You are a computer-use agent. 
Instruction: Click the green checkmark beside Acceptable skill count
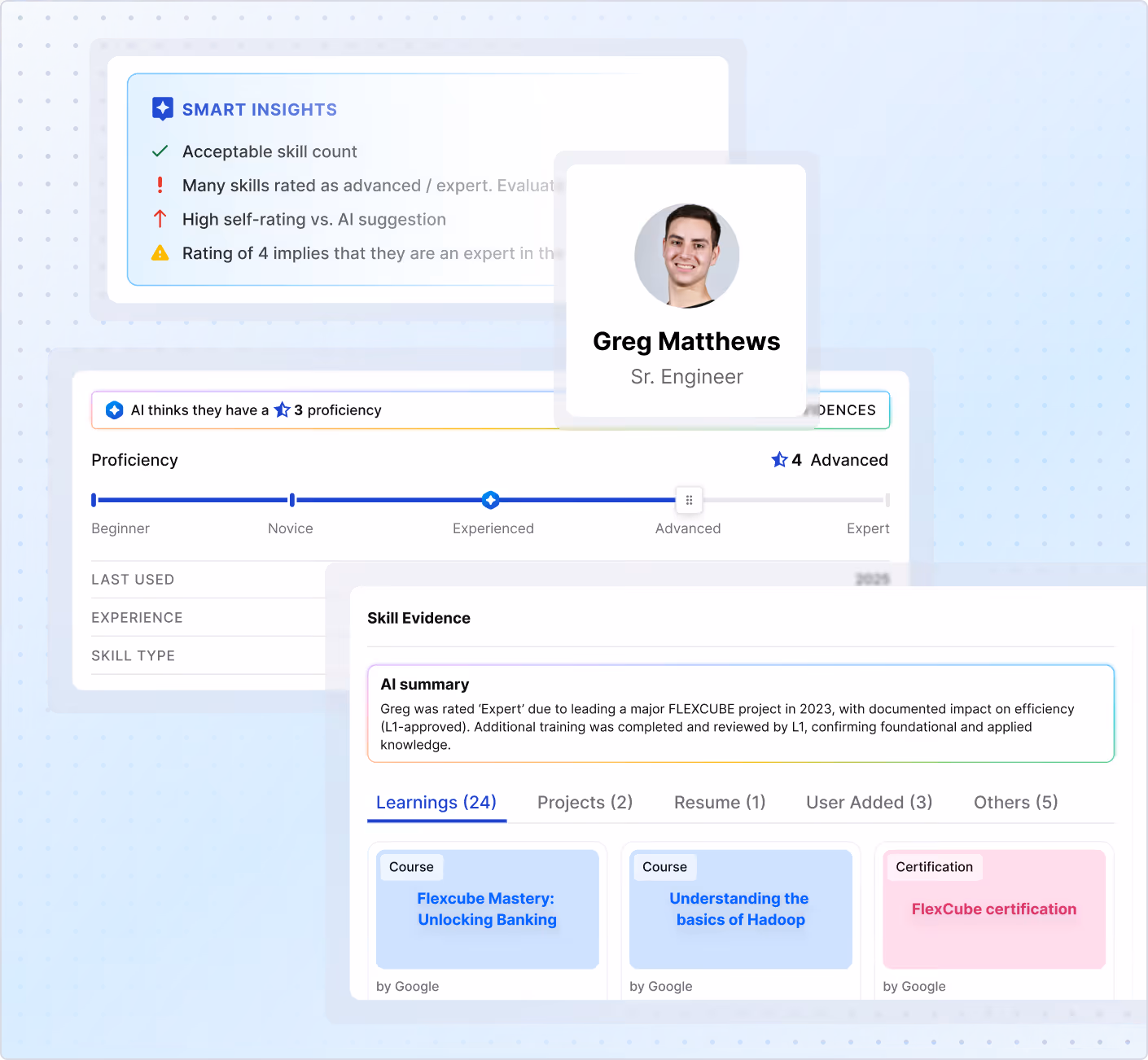160,151
